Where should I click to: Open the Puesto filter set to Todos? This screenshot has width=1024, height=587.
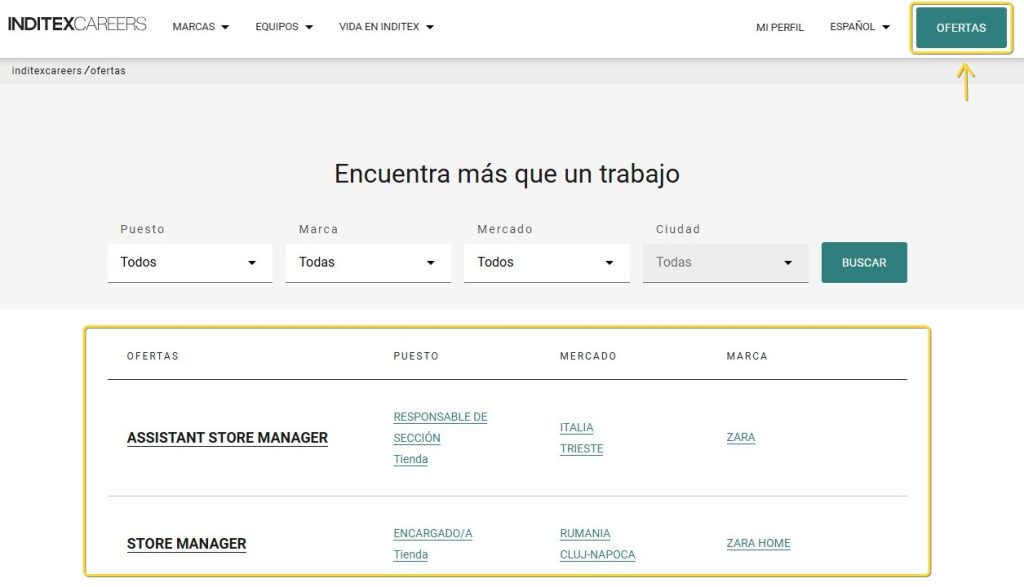point(190,262)
